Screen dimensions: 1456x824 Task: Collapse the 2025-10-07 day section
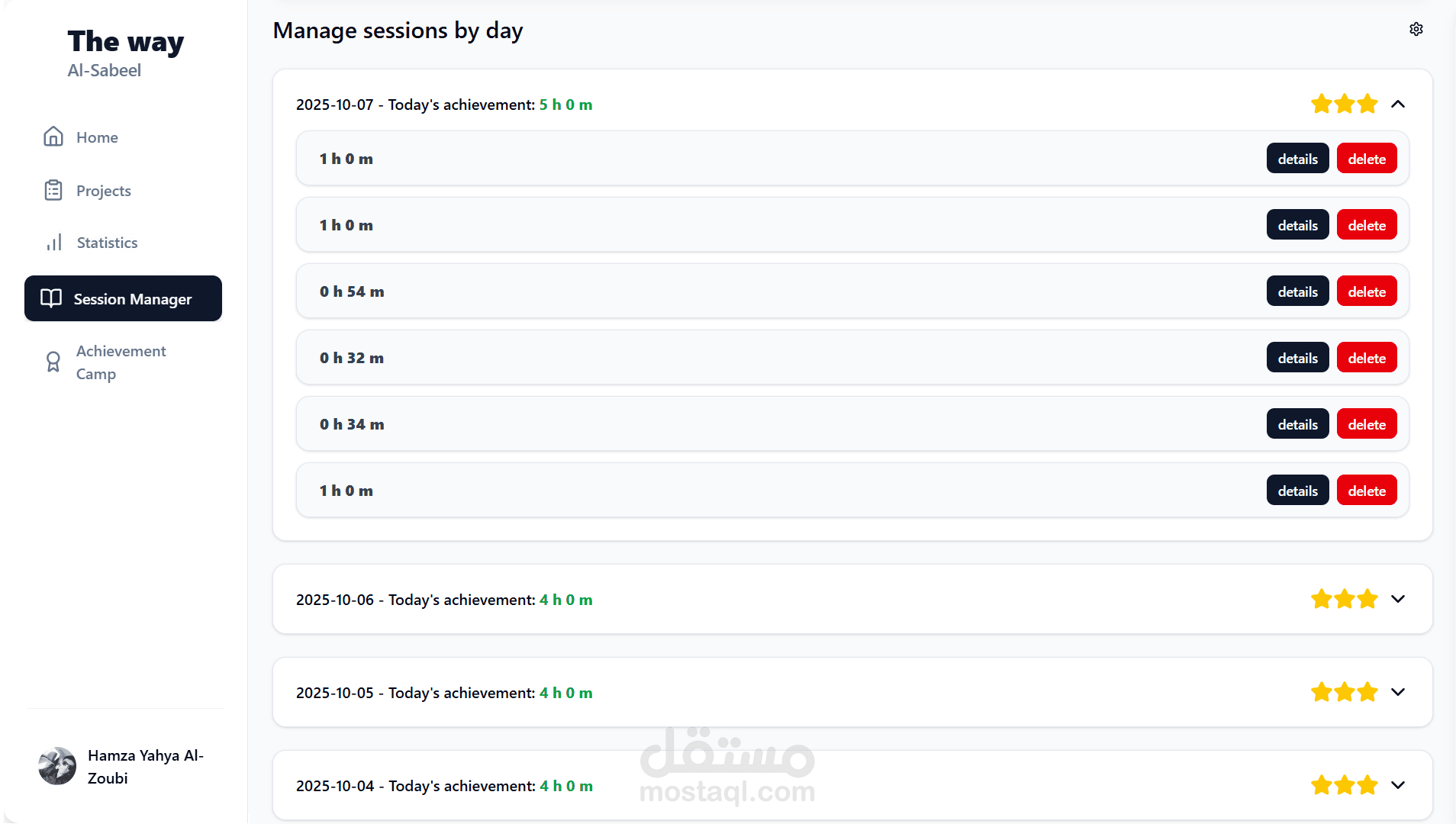1398,104
